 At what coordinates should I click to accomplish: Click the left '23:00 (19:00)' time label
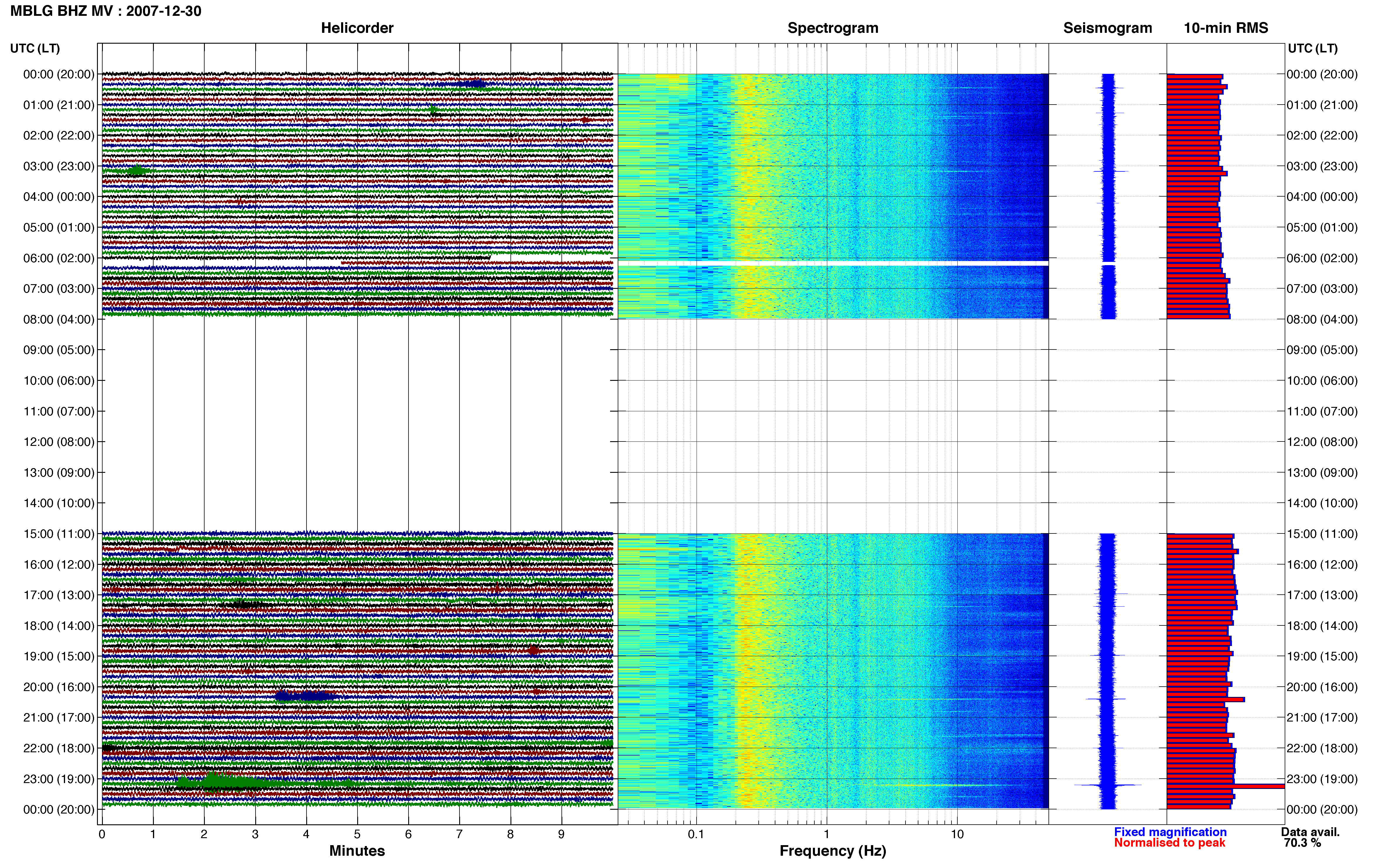(59, 778)
